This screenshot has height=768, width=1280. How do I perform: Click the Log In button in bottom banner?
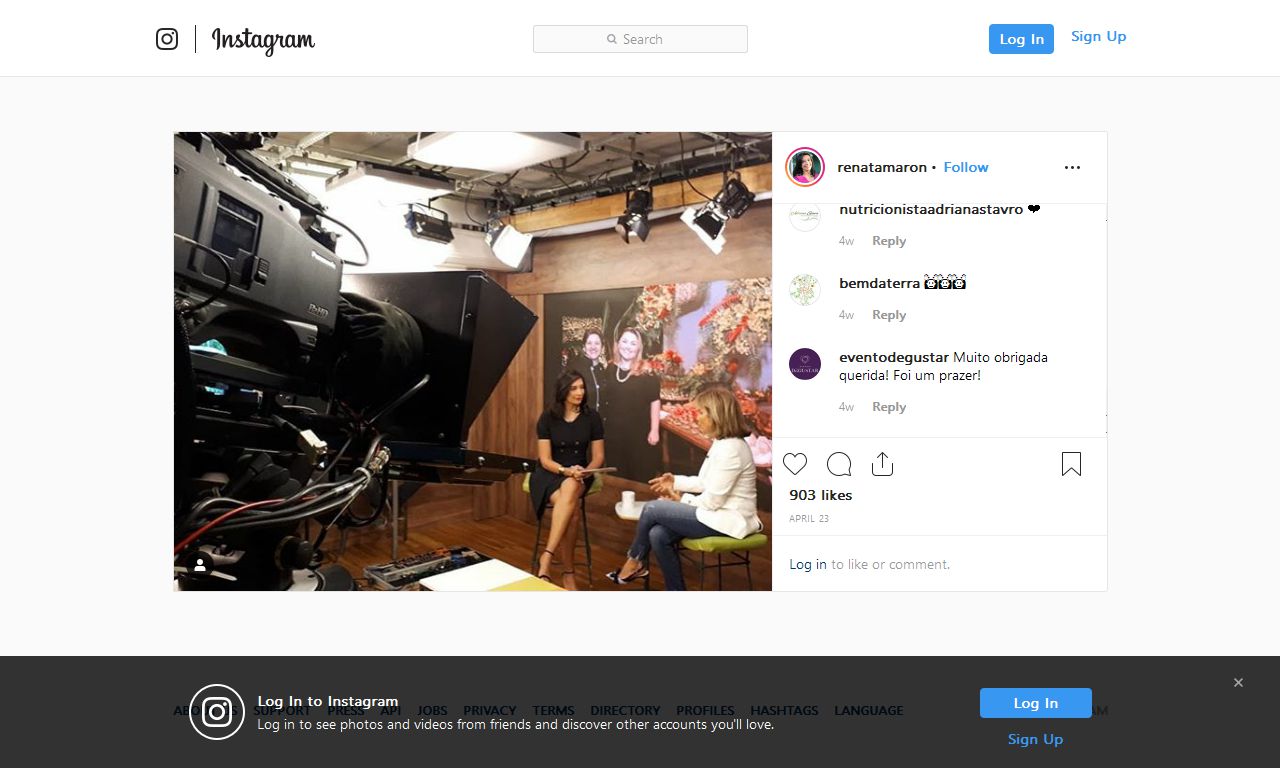pyautogui.click(x=1035, y=703)
